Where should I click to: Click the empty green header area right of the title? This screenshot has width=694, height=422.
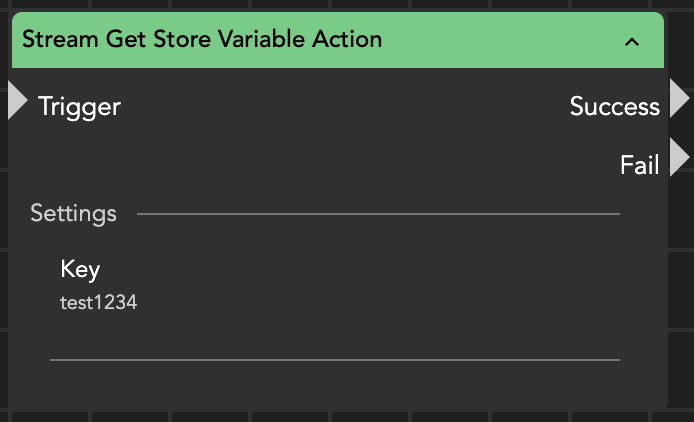(500, 41)
